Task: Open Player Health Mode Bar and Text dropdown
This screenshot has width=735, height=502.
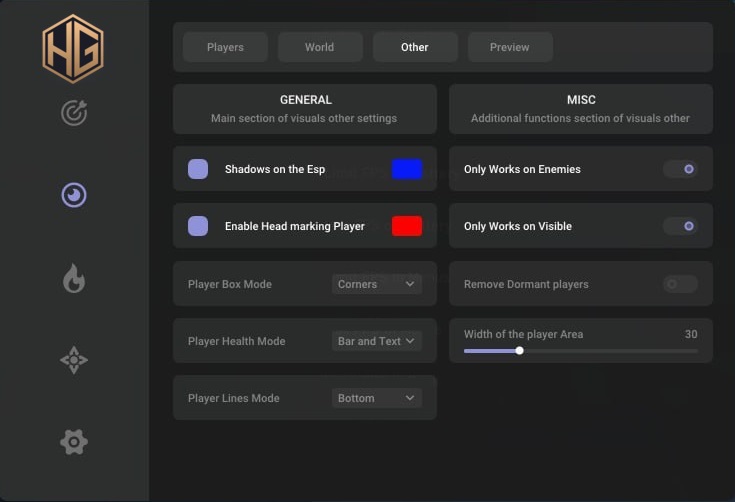Action: [376, 341]
